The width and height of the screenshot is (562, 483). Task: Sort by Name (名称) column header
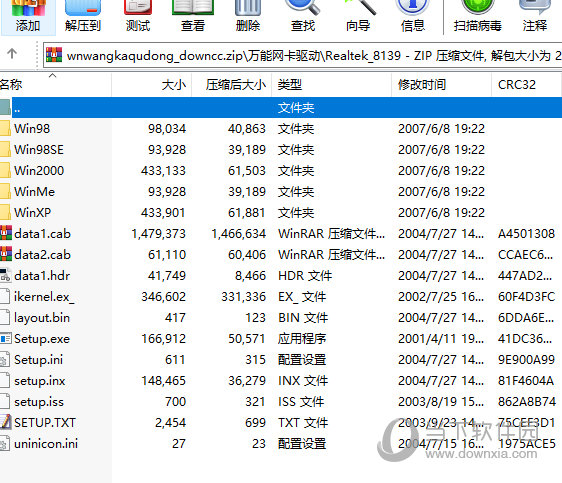pyautogui.click(x=56, y=85)
